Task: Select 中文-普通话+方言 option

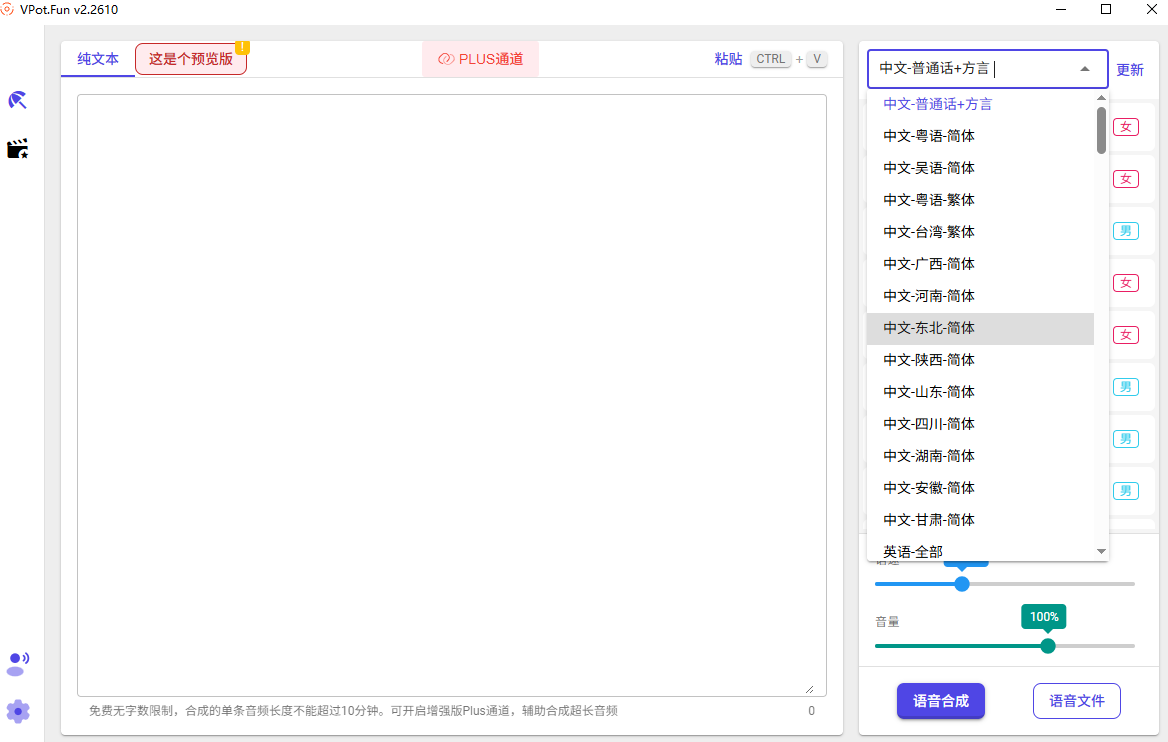Action: (980, 104)
